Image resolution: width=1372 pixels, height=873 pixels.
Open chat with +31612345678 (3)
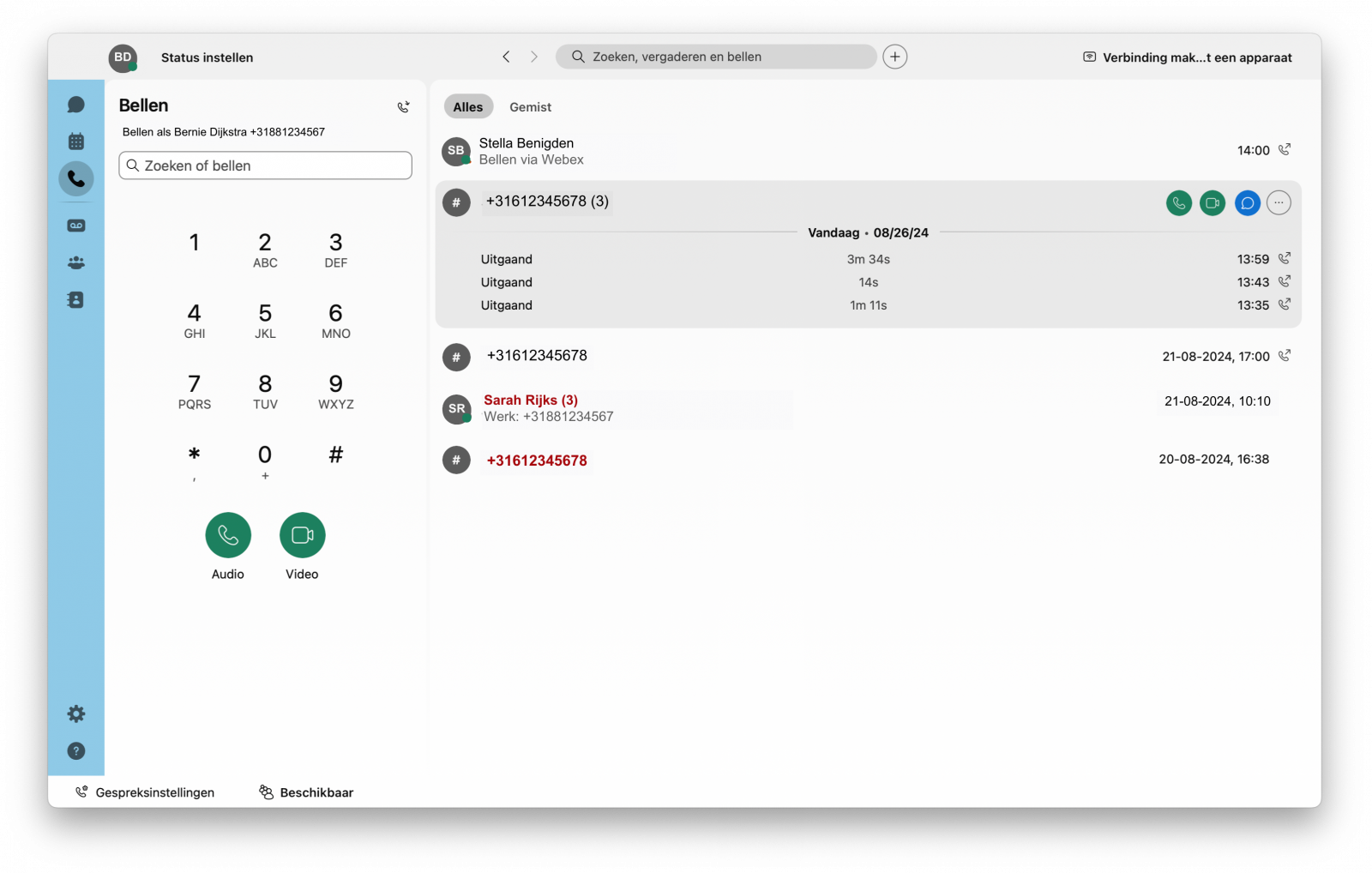click(1247, 203)
